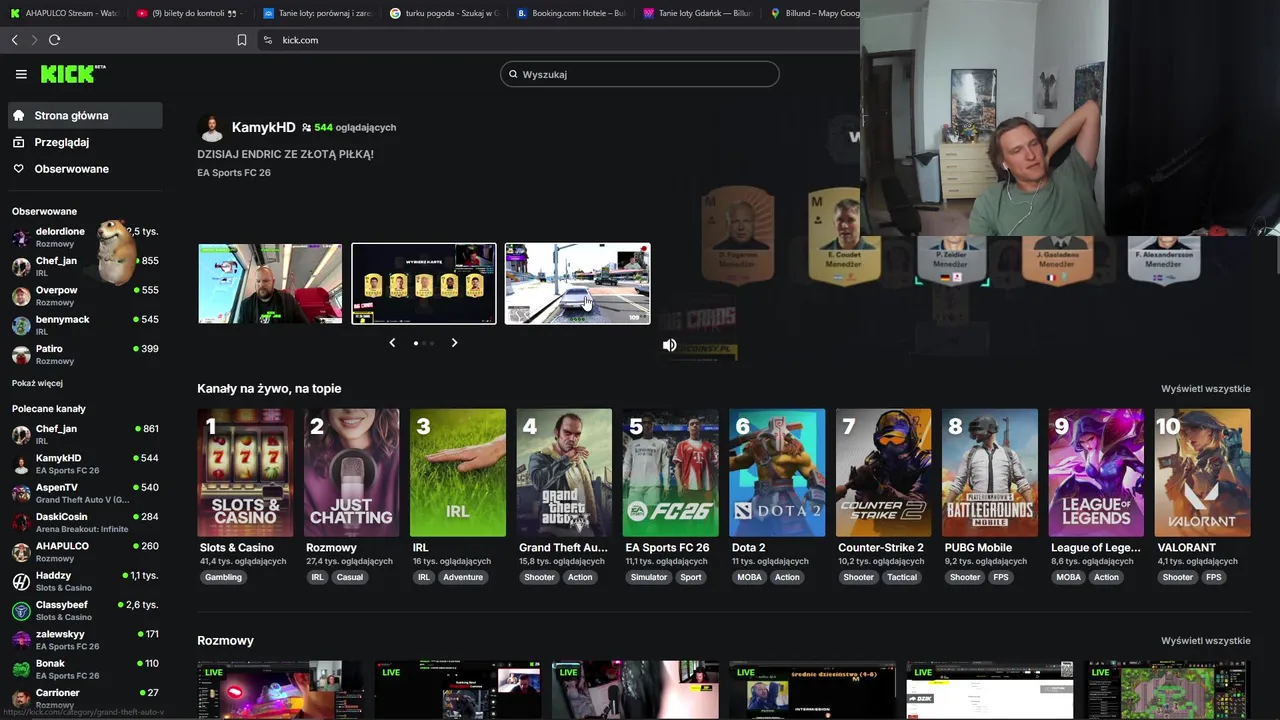Open EA Sports FC 26 category link under KamykHD
The width and height of the screenshot is (1280, 720).
coord(233,173)
